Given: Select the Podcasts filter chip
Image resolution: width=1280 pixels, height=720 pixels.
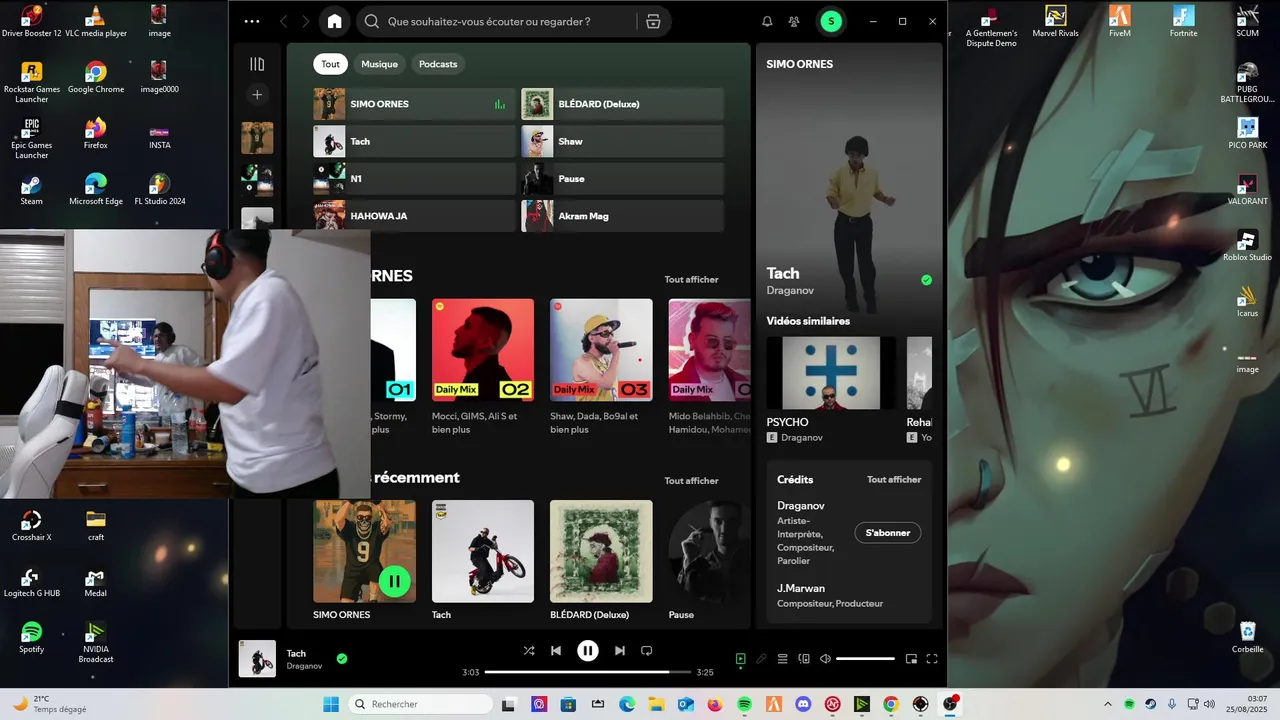Looking at the screenshot, I should 438,64.
